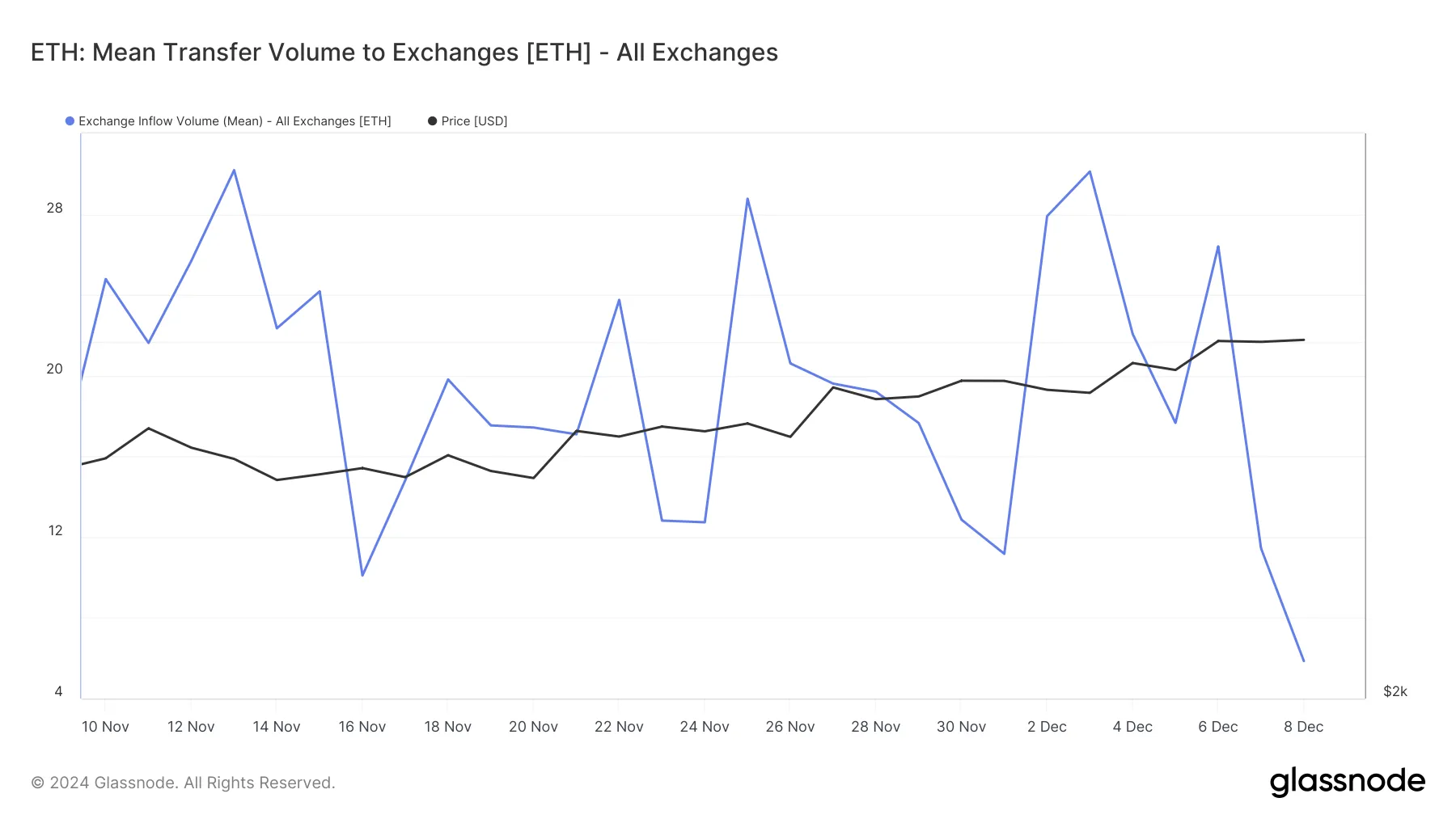This screenshot has height=819, width=1456.
Task: Click the glassnode logo
Action: point(1347,782)
